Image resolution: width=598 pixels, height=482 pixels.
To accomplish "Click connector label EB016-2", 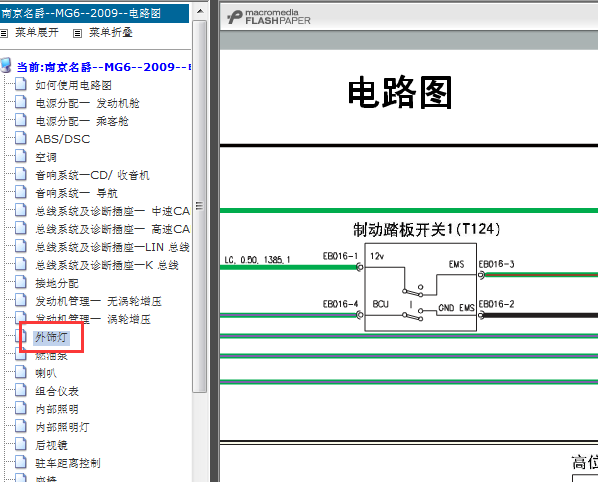I will (x=496, y=304).
